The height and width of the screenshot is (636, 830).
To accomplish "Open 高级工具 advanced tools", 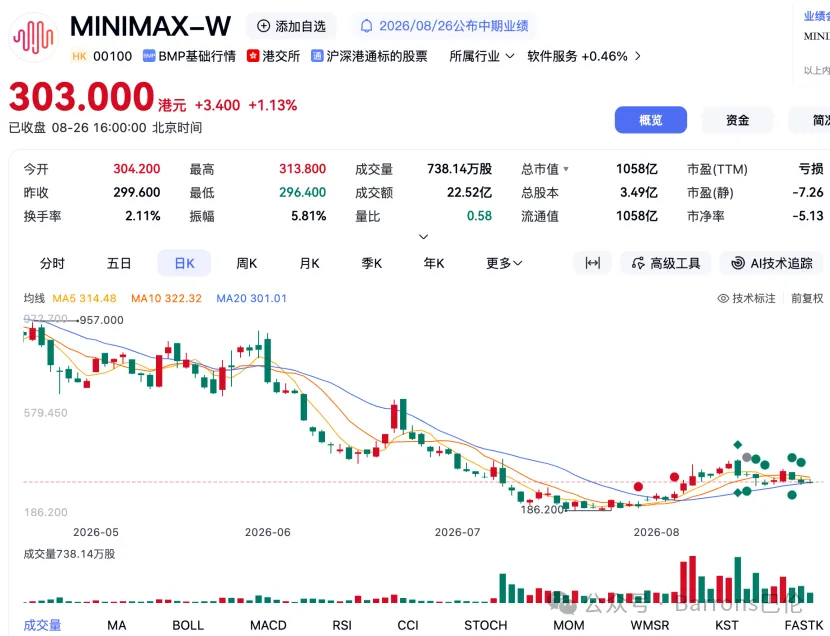I will 665,263.
